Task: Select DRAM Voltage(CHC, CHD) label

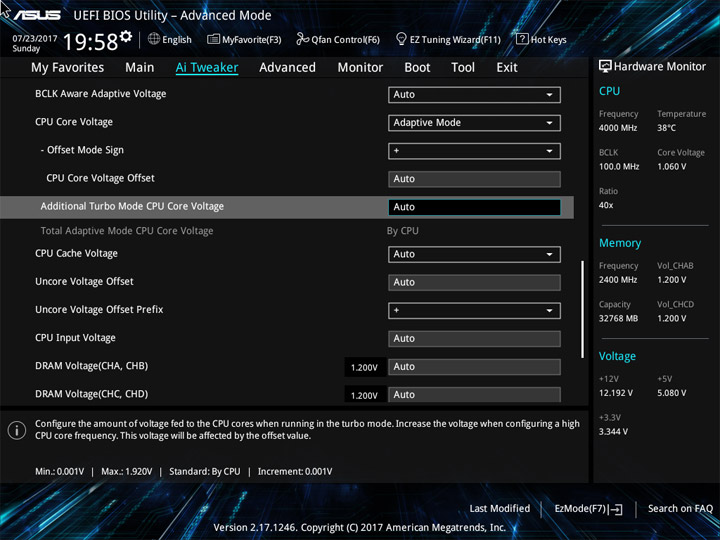Action: 91,394
